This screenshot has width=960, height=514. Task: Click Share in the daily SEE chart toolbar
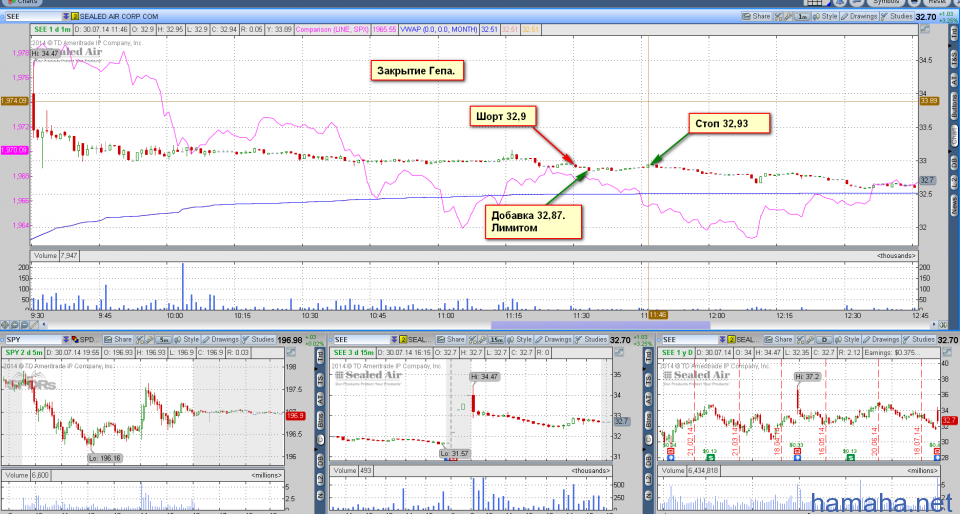[x=779, y=340]
